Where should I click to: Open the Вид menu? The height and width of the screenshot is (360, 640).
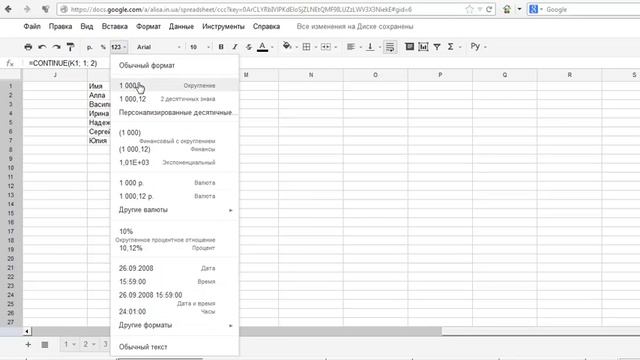87,27
